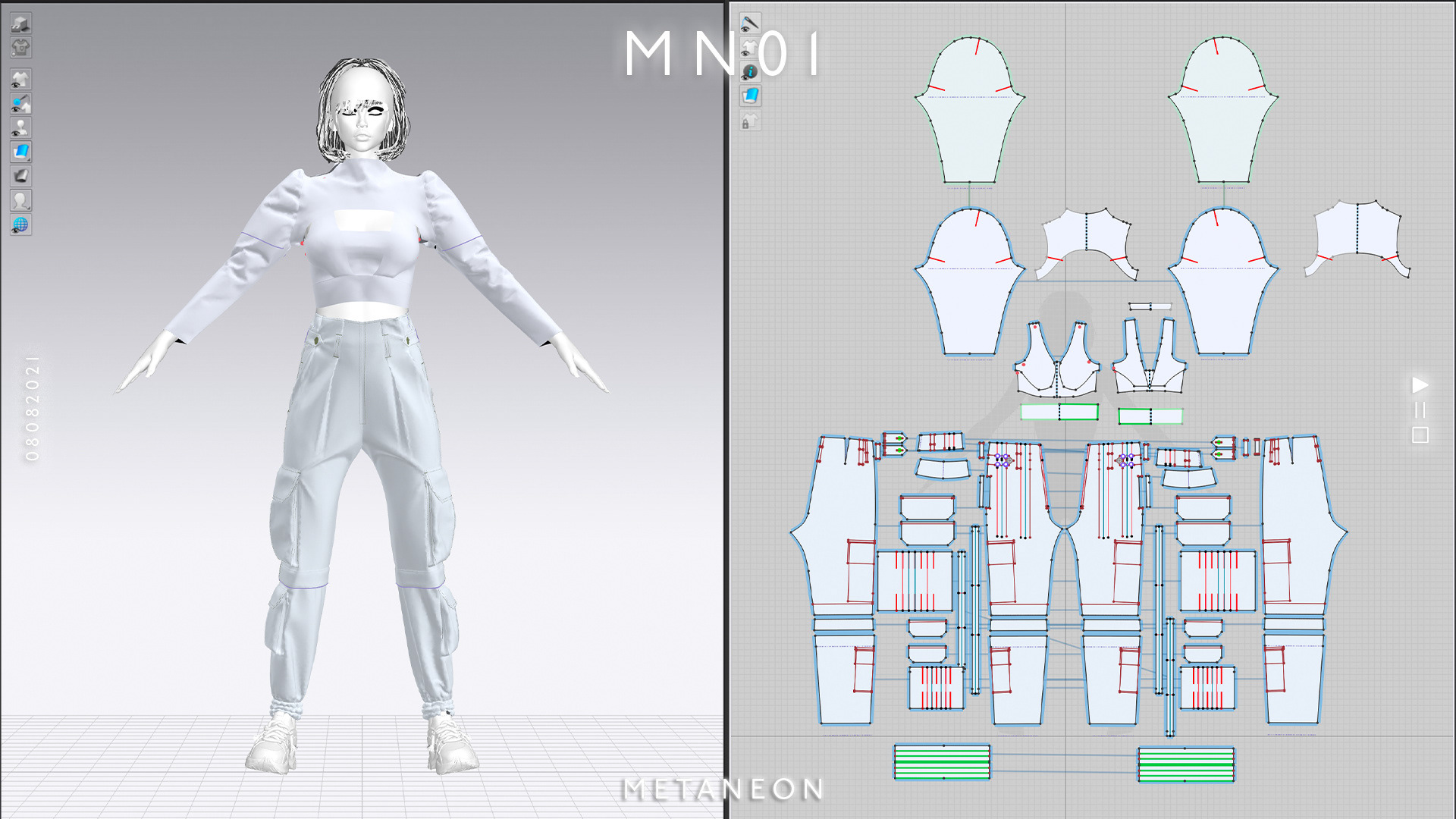Image resolution: width=1456 pixels, height=819 pixels.
Task: Expand 3D textured surface render style options
Action: (x=20, y=152)
